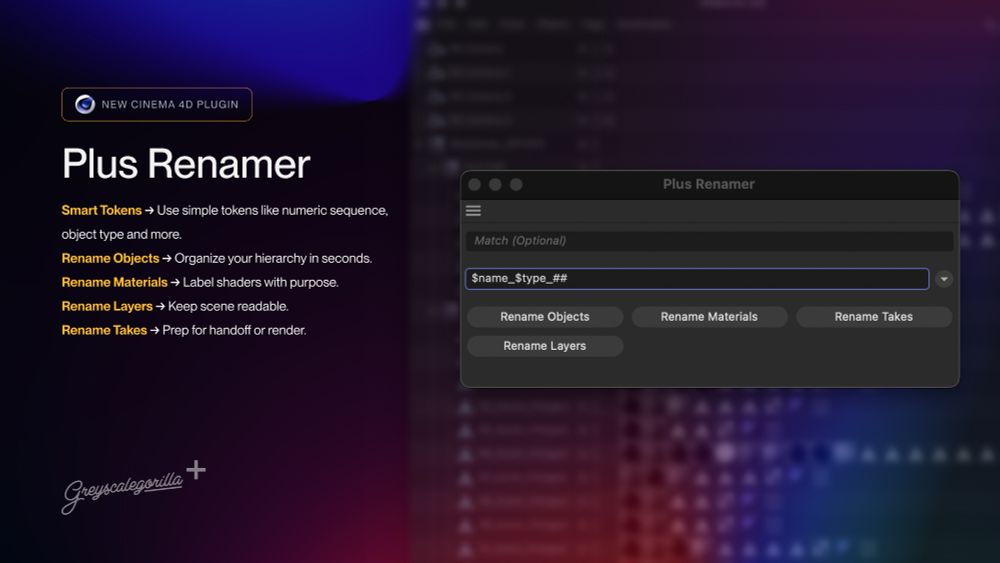Open the hamburger menu in Plus Renamer
The image size is (1000, 563).
473,210
